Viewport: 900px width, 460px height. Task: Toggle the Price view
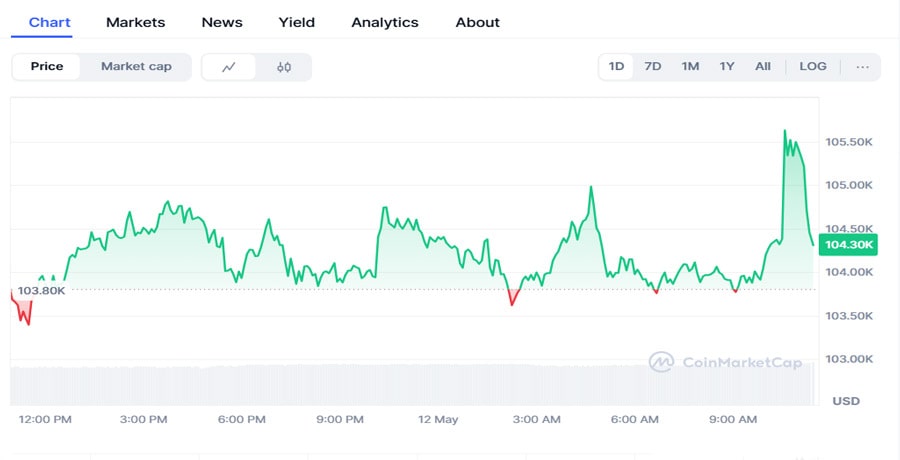pos(47,67)
